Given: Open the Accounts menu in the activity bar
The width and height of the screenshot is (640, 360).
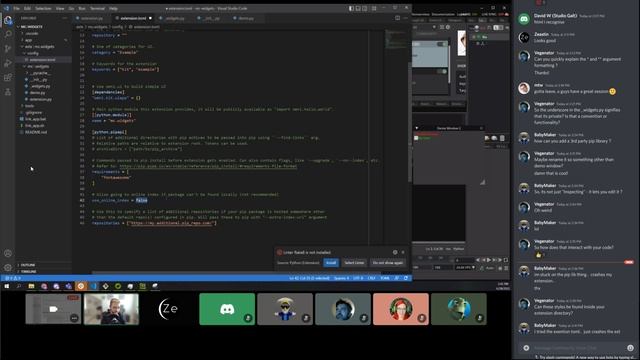Looking at the screenshot, I should pos(8,253).
